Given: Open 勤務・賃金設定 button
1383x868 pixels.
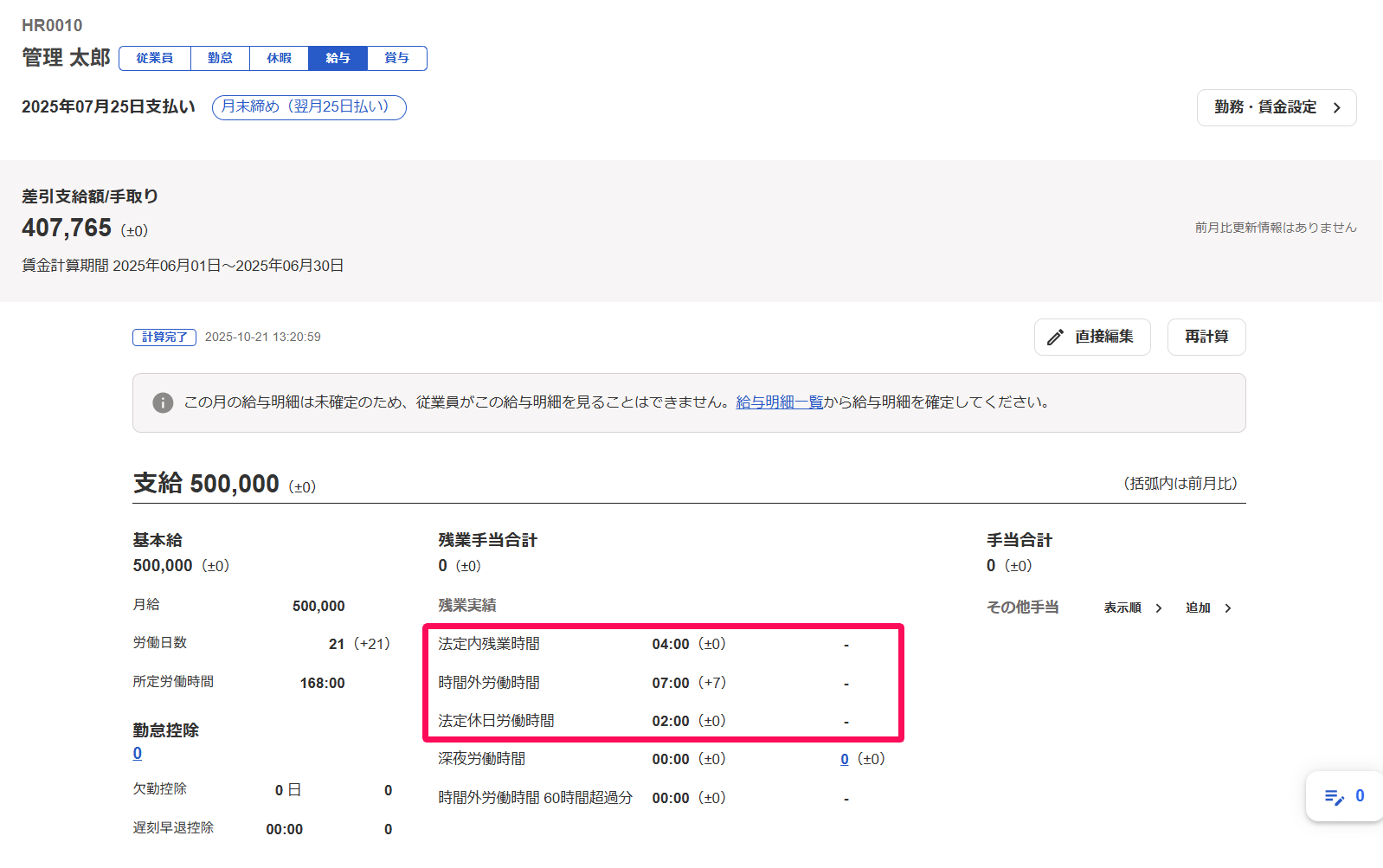Looking at the screenshot, I should 1277,107.
